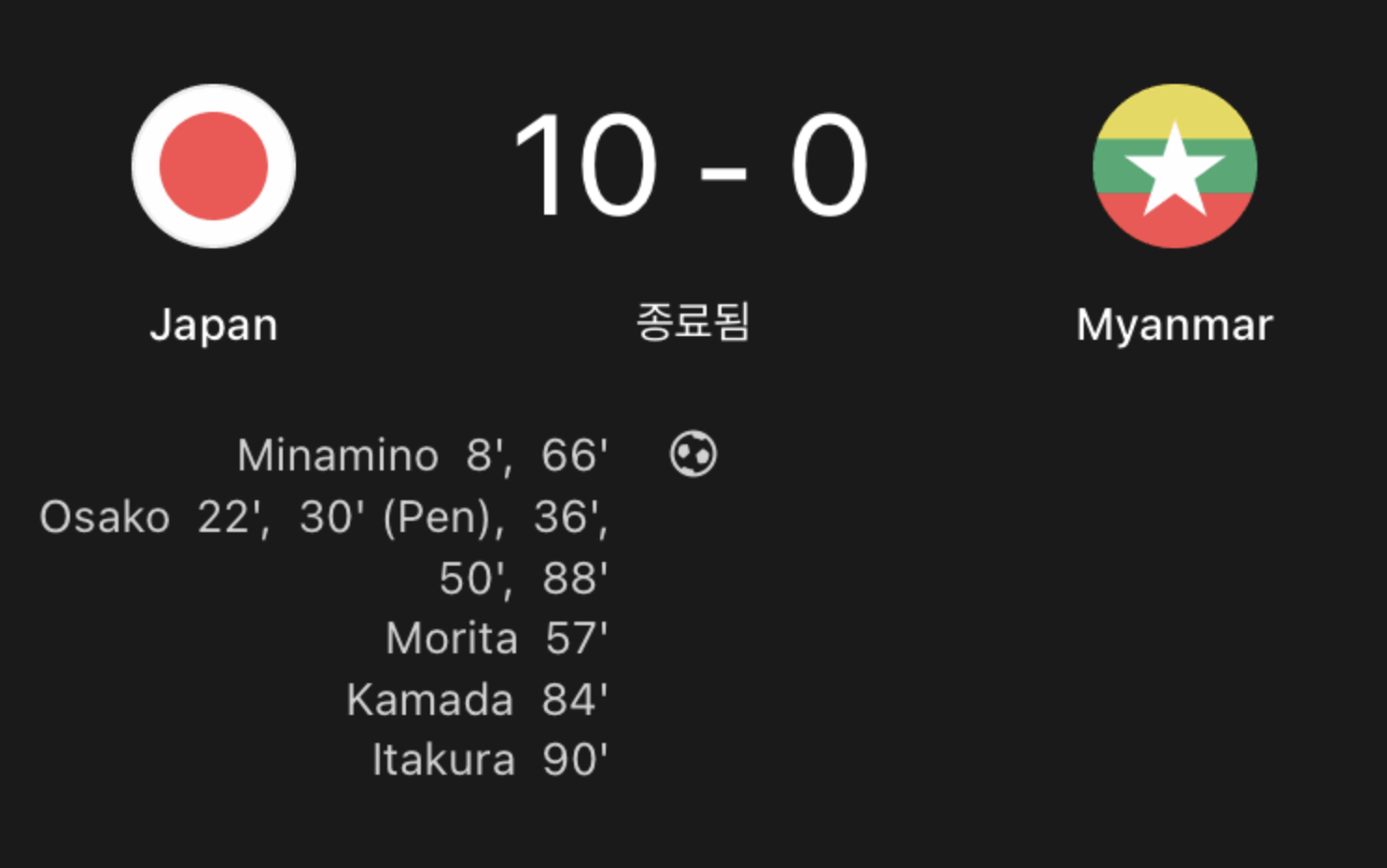The width and height of the screenshot is (1387, 868).
Task: Open the Myanmar team name link
Action: click(x=1174, y=325)
